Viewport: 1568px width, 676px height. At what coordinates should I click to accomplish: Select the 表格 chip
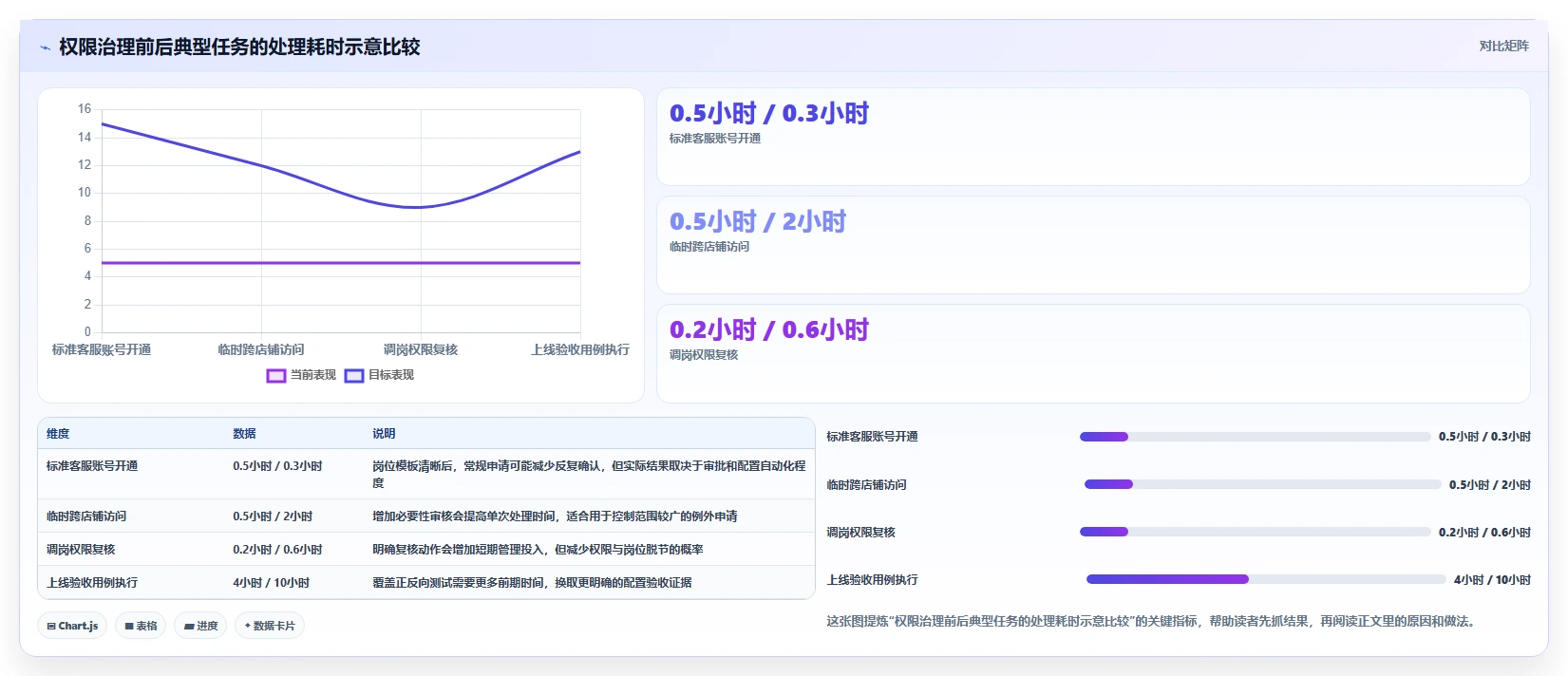coord(141,626)
